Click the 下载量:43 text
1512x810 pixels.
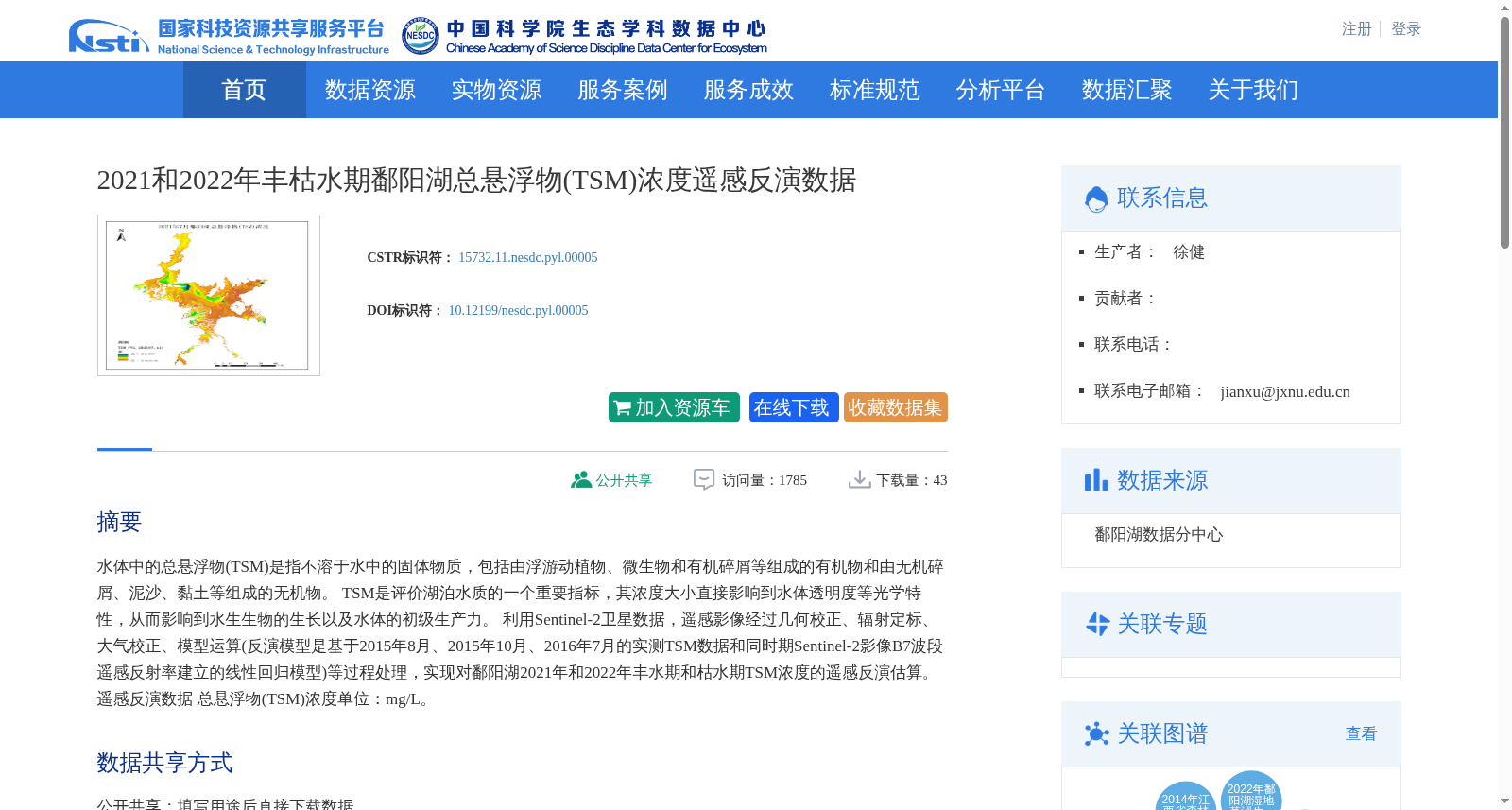[x=912, y=480]
